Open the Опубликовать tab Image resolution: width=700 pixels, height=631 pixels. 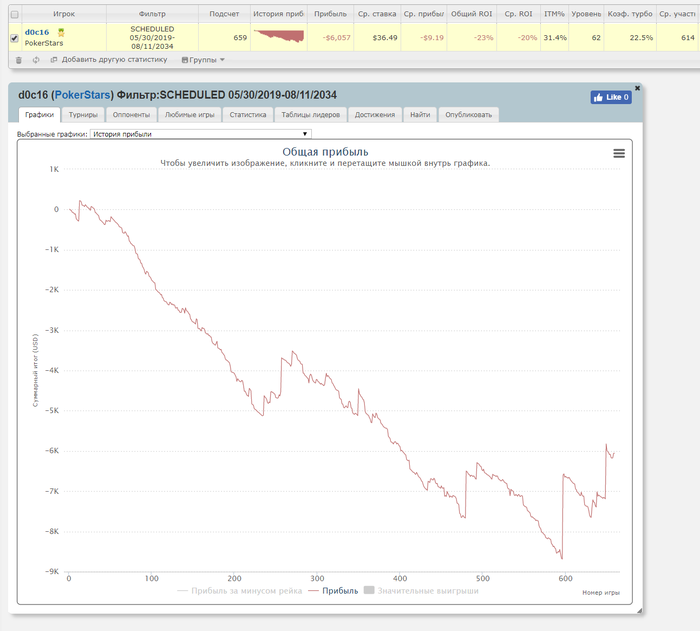469,115
